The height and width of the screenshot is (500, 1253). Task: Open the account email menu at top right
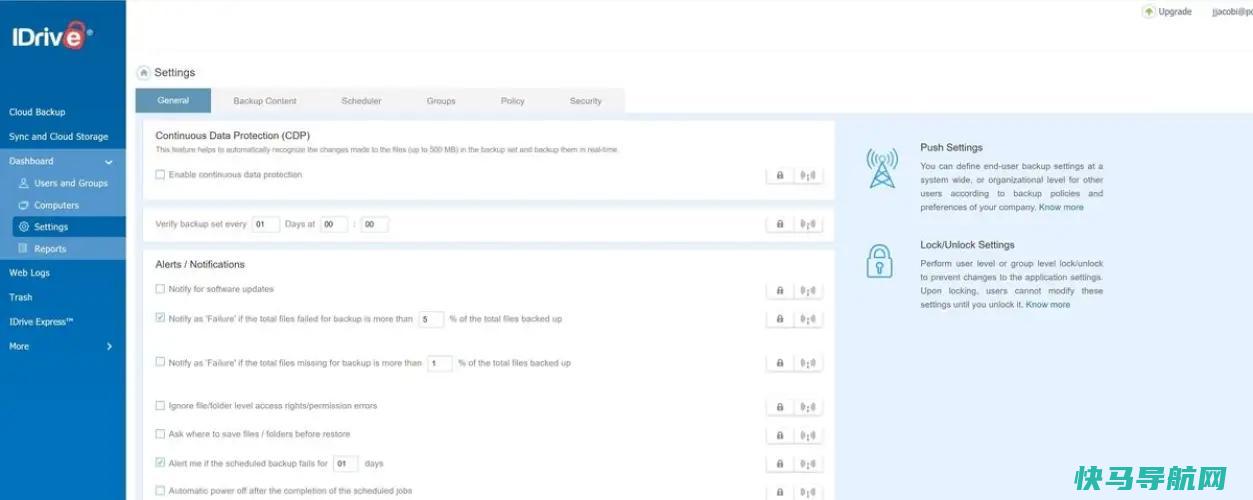[1232, 12]
